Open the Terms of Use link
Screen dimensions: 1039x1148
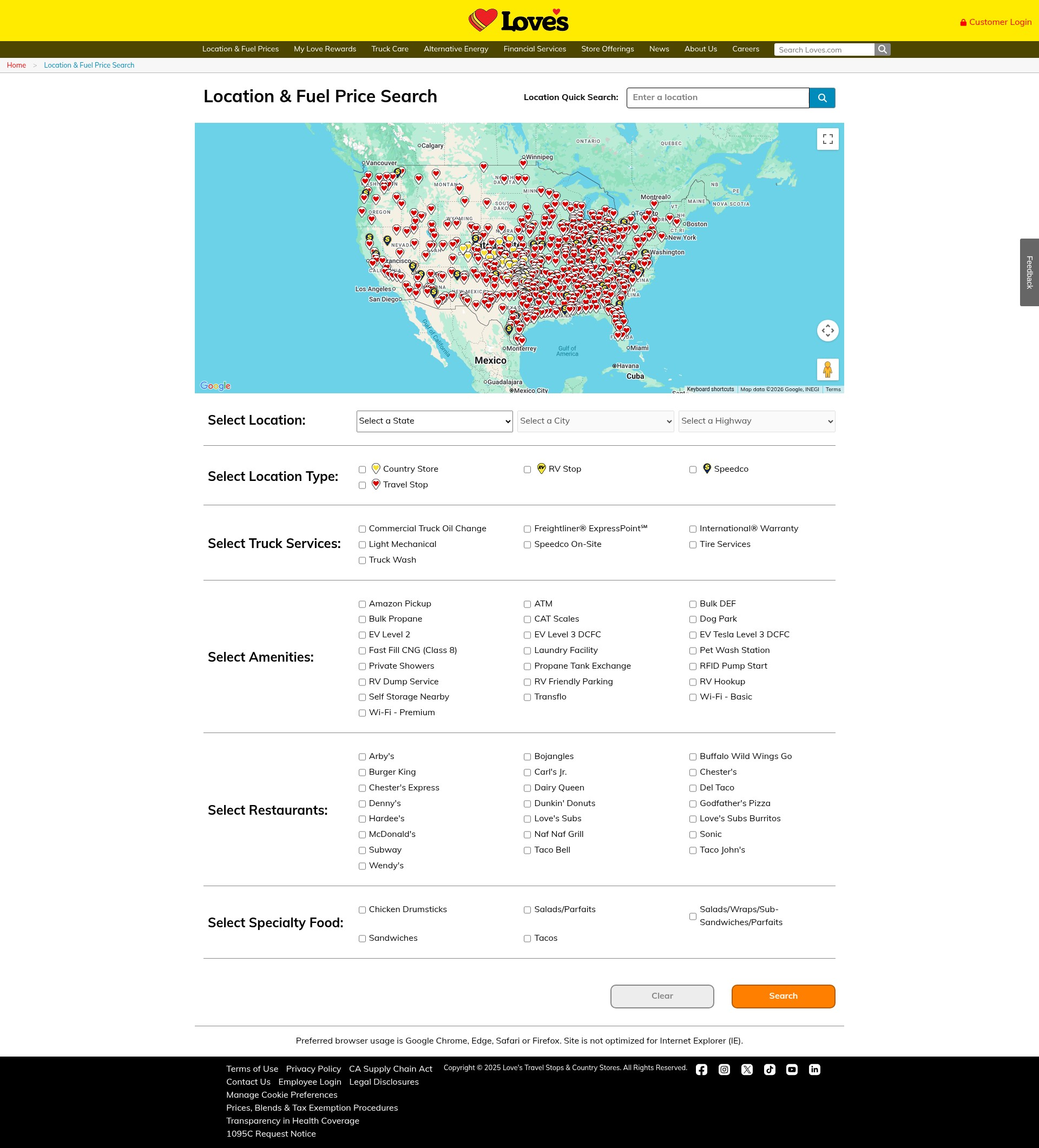point(252,1069)
